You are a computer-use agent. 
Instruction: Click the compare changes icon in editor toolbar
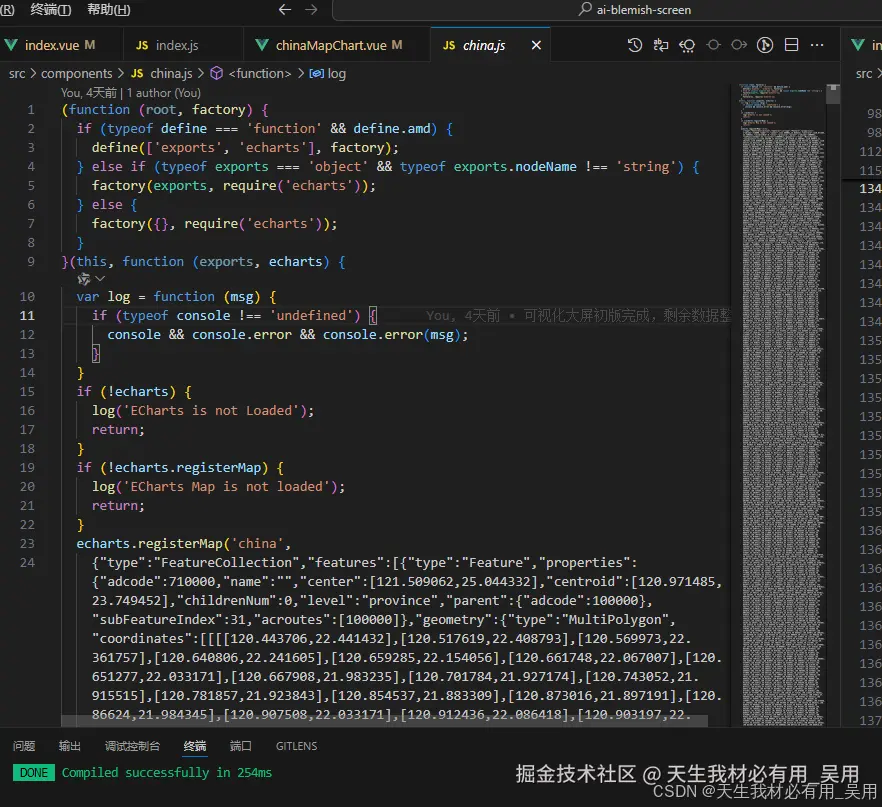[661, 45]
